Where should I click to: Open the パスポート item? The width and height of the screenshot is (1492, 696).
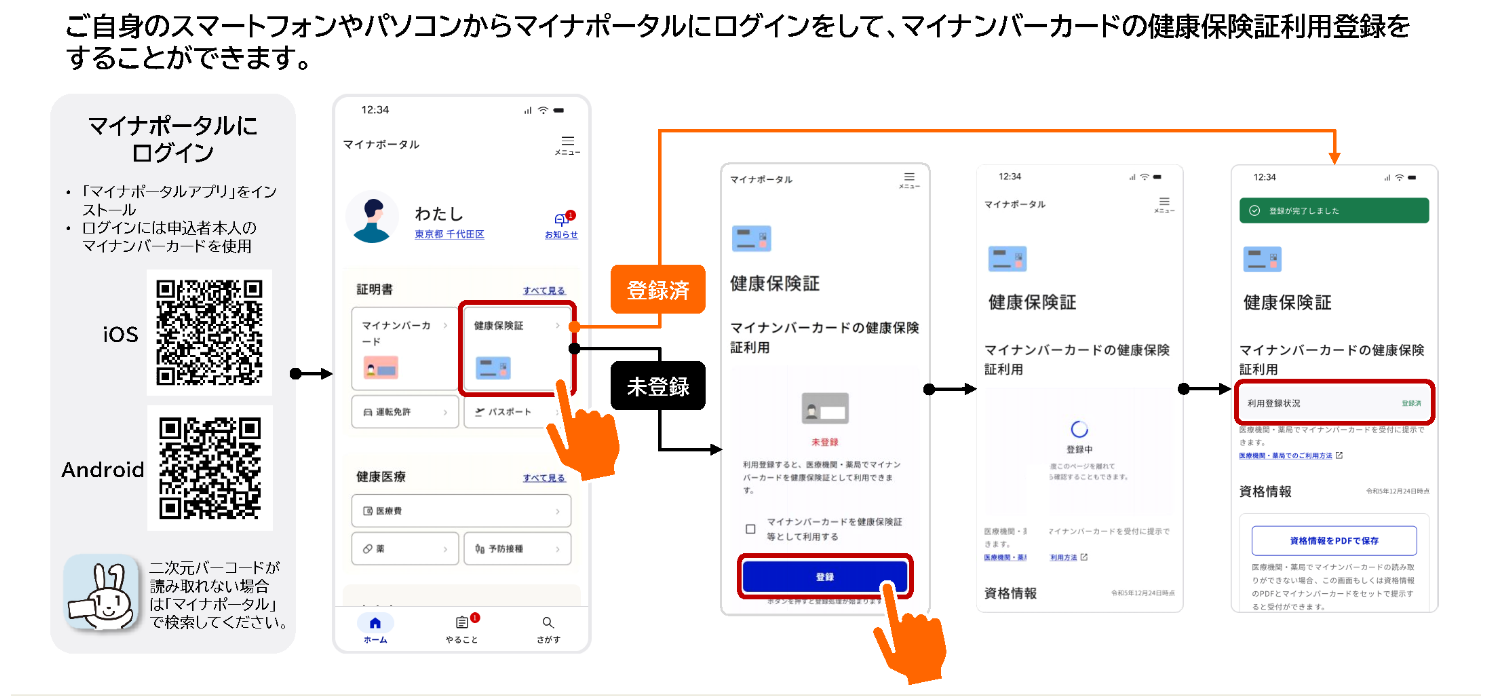pyautogui.click(x=517, y=411)
